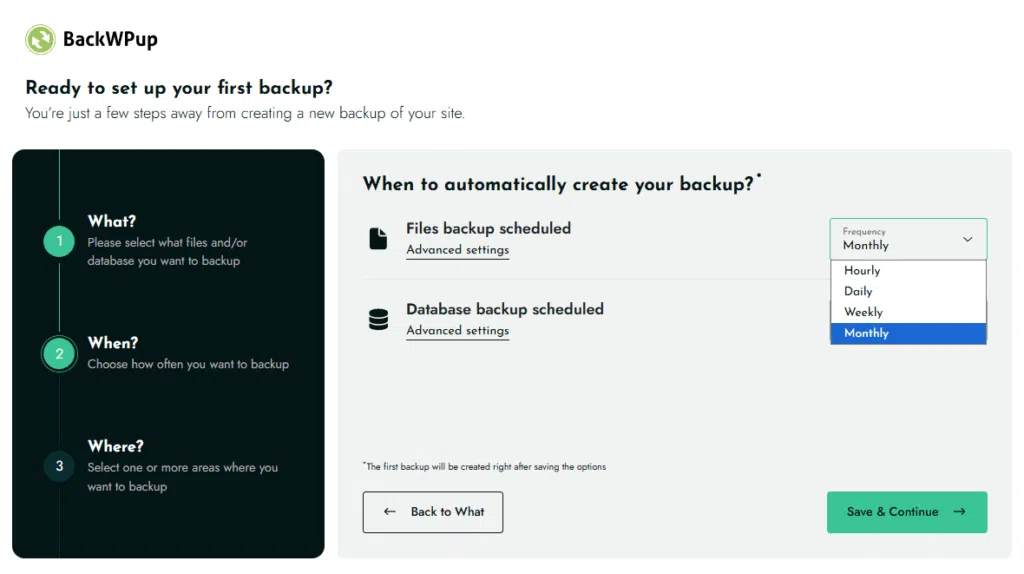Select step 3 circle in sidebar
This screenshot has width=1024, height=574.
(59, 466)
